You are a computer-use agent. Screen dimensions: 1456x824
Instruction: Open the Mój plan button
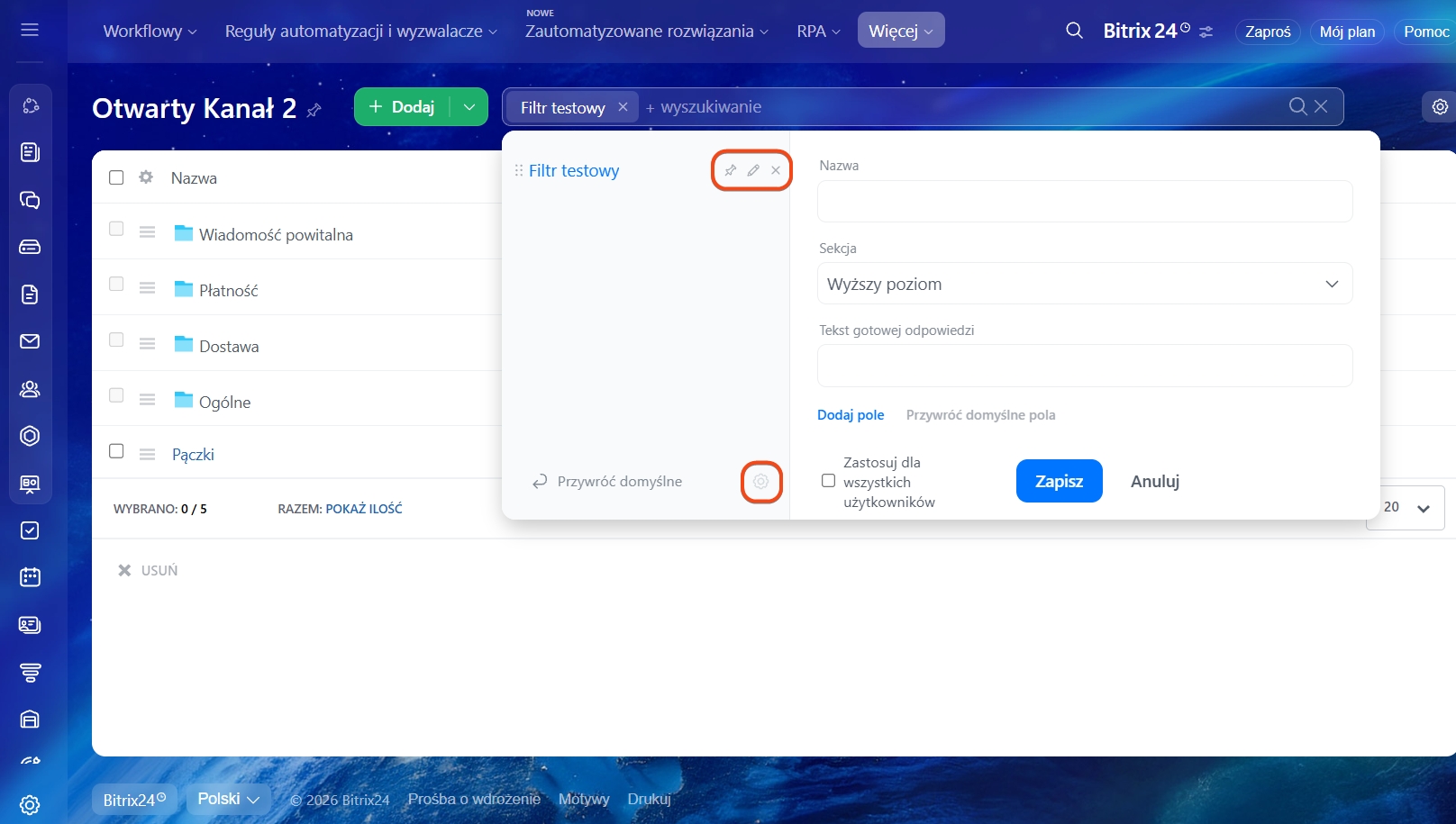[x=1347, y=32]
